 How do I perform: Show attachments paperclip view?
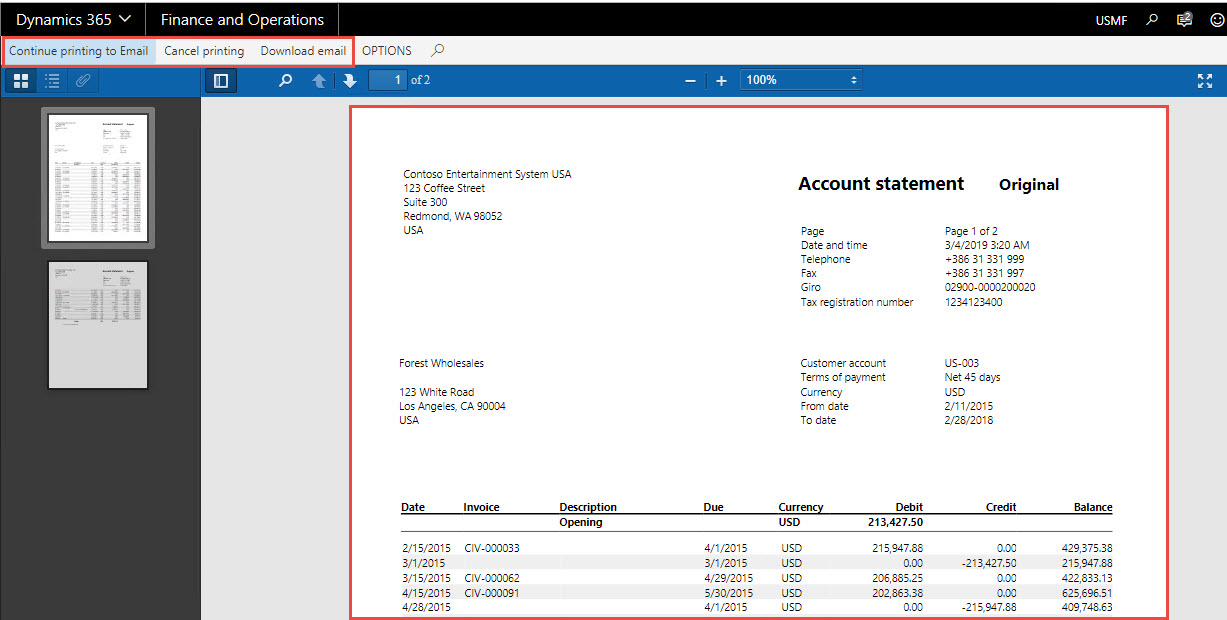(83, 81)
